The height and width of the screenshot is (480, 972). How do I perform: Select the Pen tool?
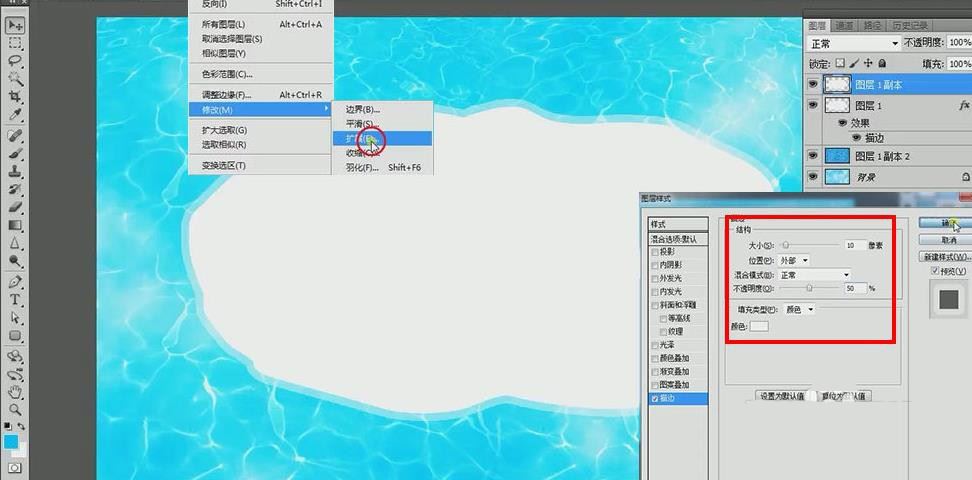(15, 282)
